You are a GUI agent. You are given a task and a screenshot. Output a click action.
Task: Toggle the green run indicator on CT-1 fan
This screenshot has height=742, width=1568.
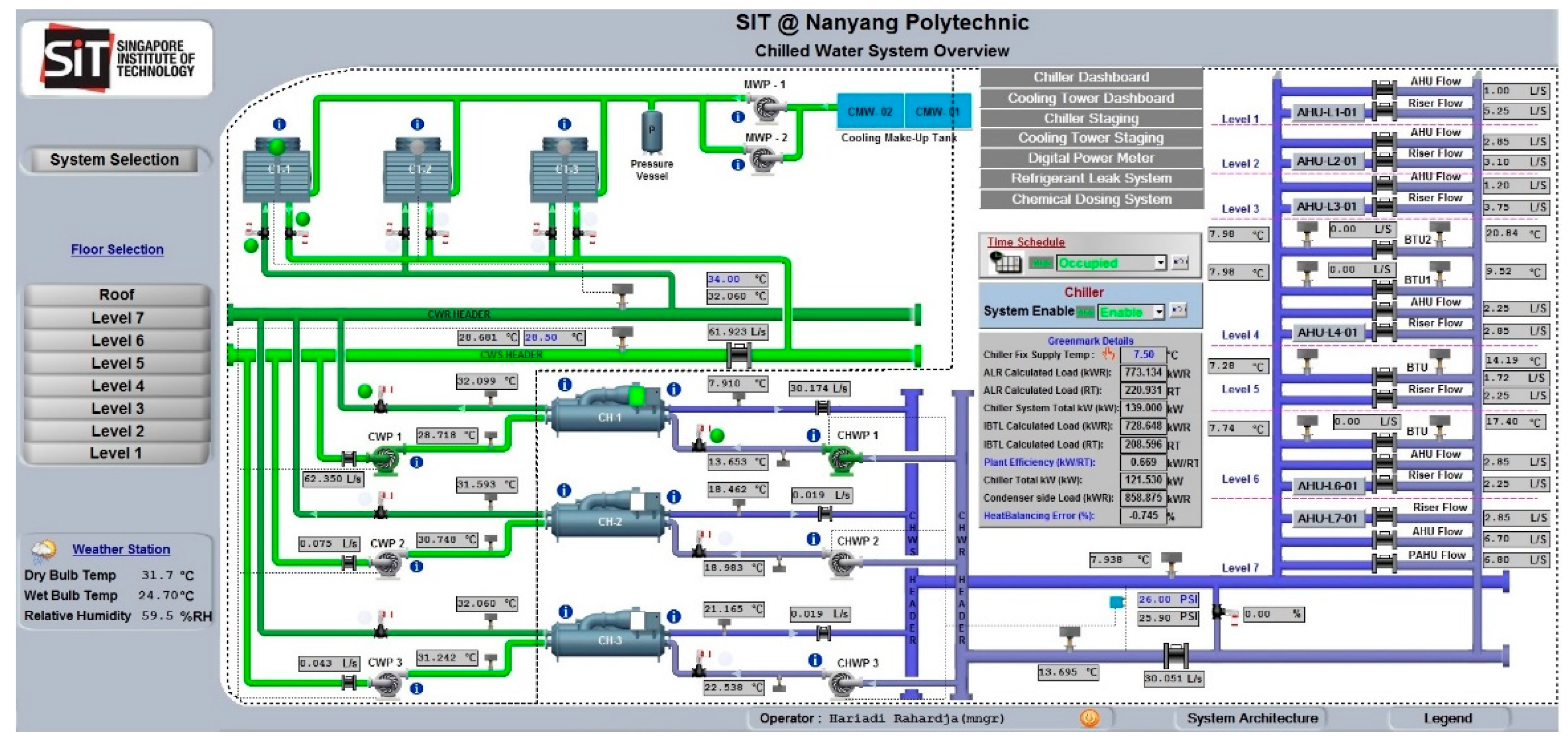pos(277,146)
